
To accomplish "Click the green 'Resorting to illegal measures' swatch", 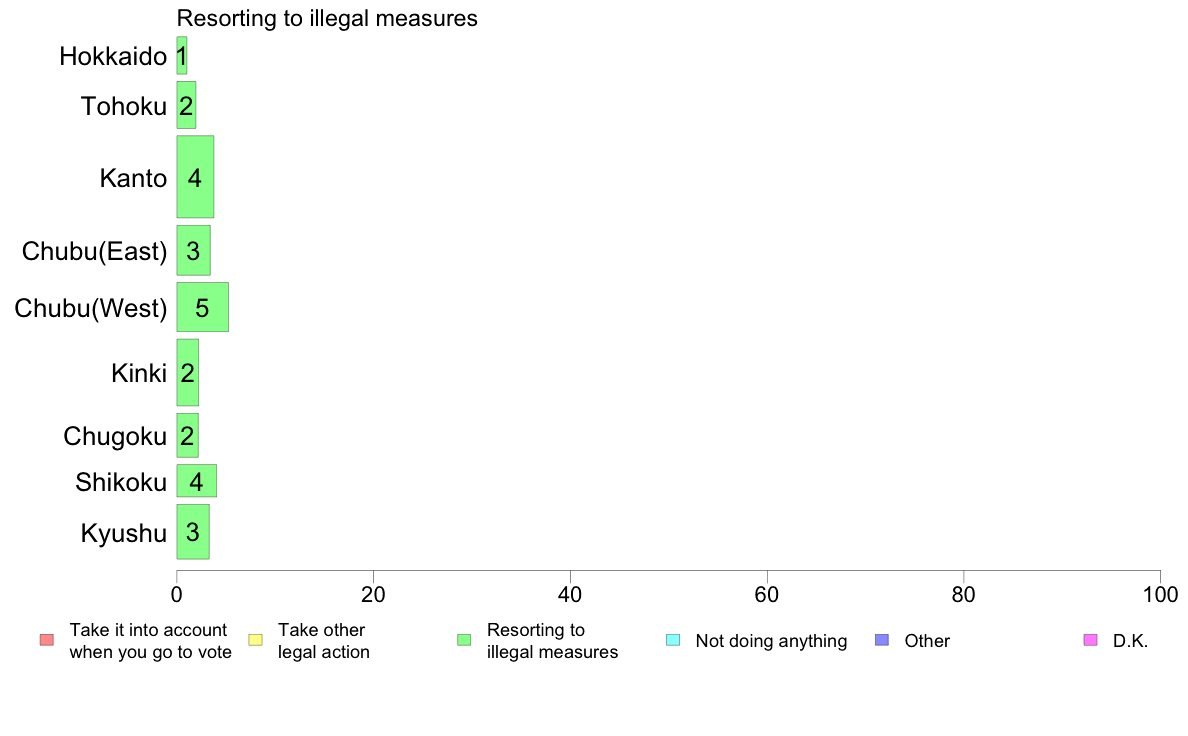I will [464, 640].
